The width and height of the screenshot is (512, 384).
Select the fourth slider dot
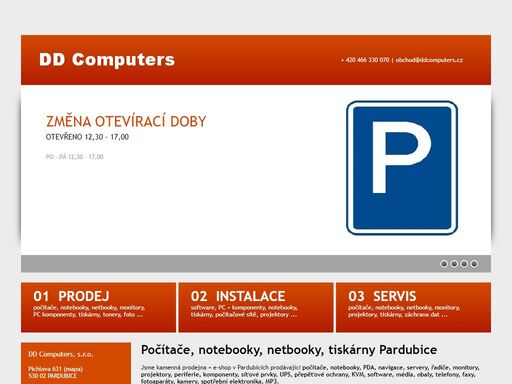474,264
